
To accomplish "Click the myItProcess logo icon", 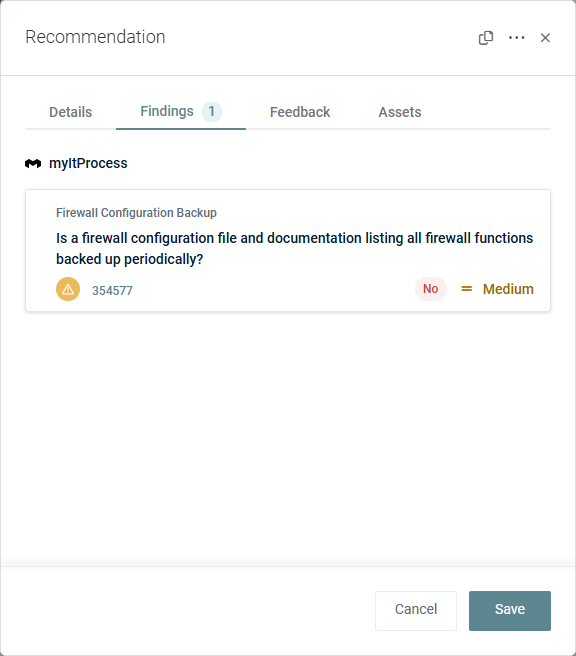I will 33,163.
